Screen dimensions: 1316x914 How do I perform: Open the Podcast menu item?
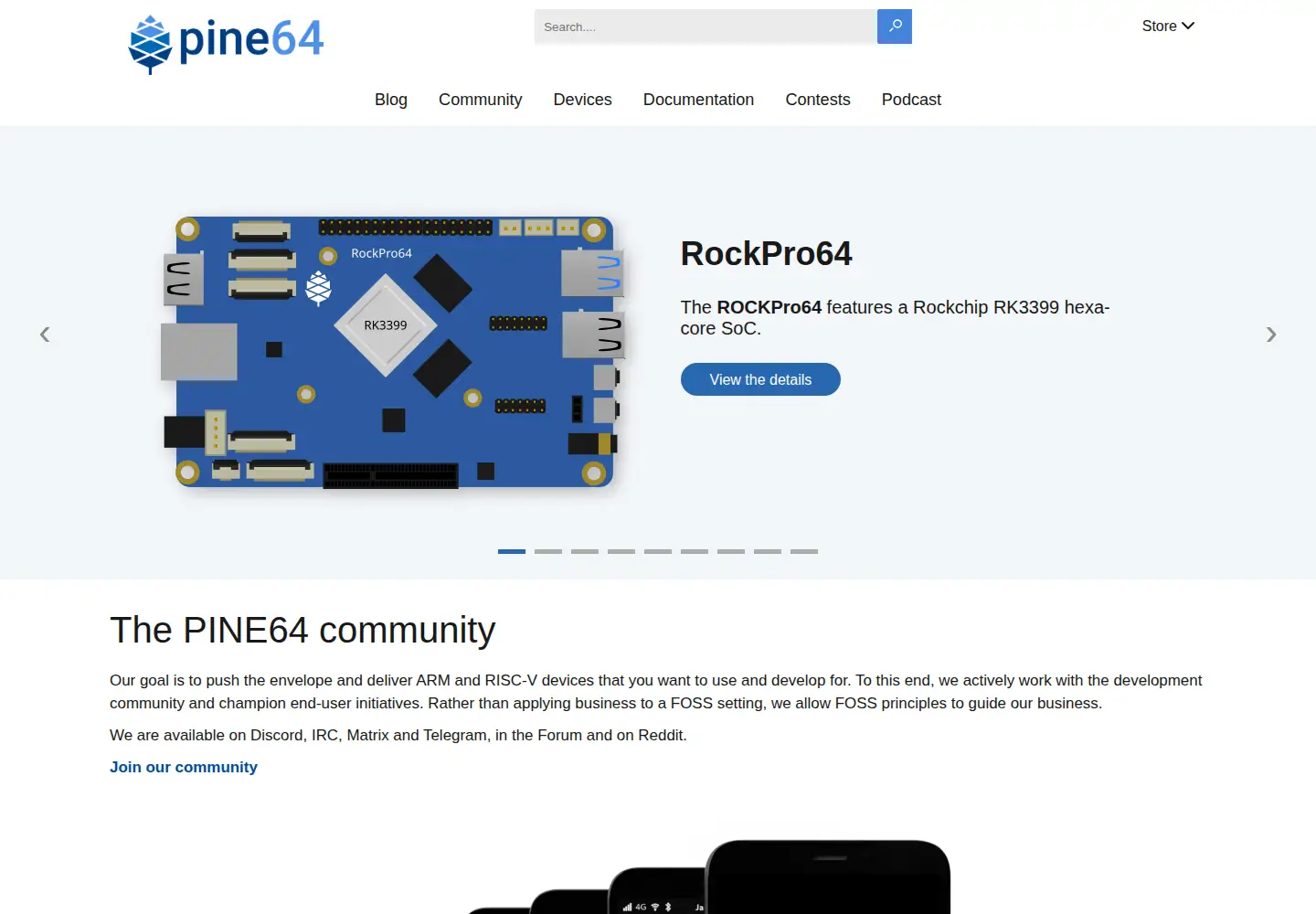(x=911, y=100)
